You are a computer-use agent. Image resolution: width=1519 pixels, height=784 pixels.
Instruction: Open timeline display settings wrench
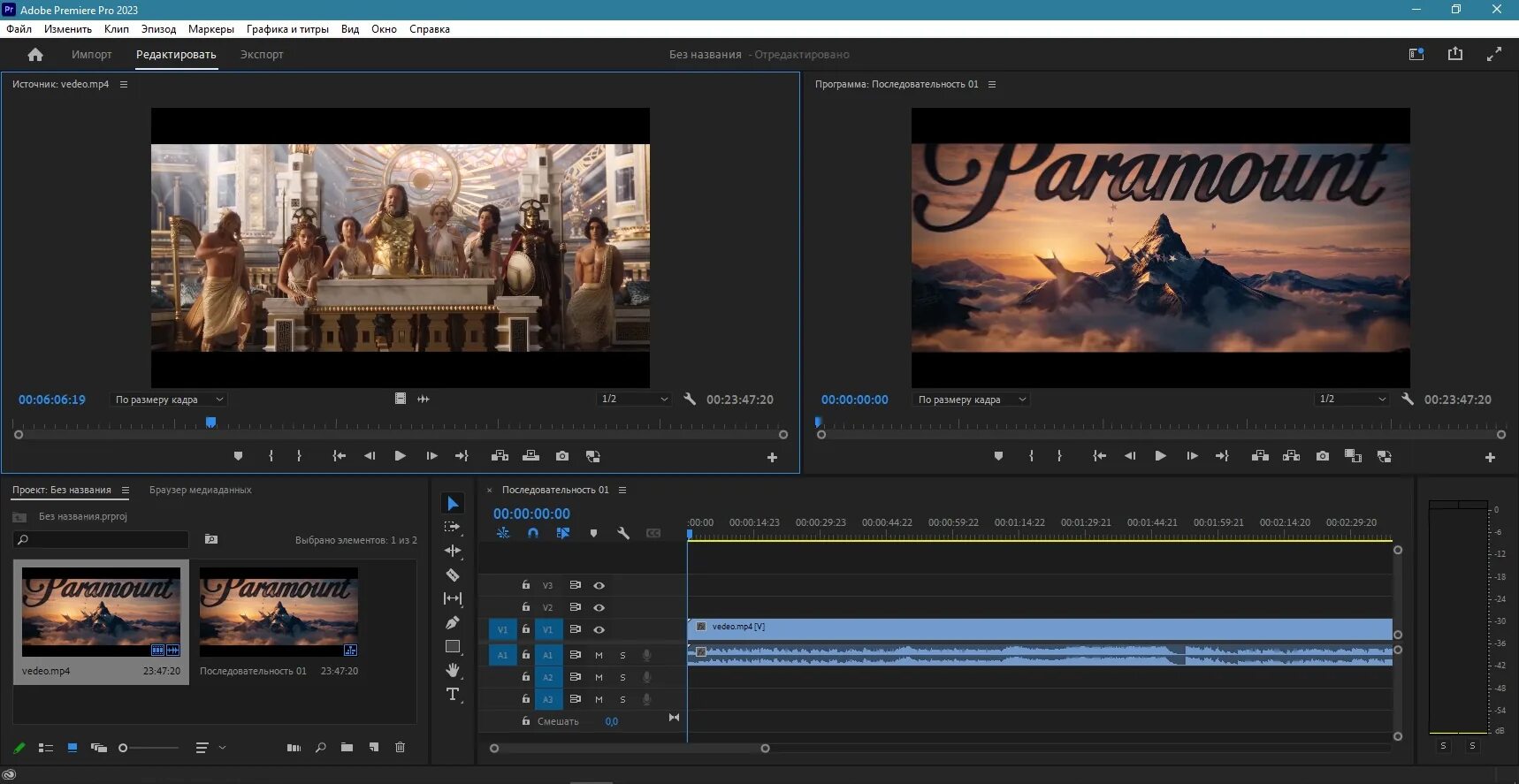tap(623, 533)
